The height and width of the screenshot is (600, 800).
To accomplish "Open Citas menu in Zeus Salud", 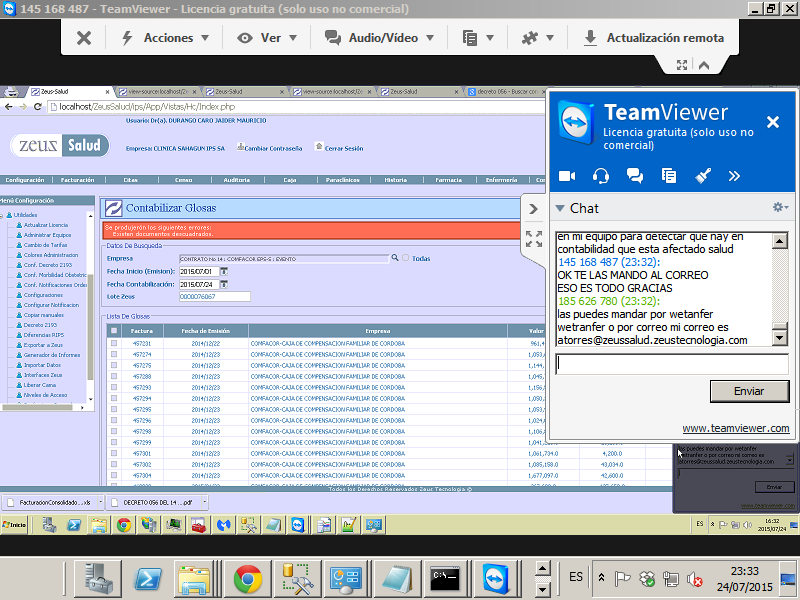I will [x=131, y=180].
